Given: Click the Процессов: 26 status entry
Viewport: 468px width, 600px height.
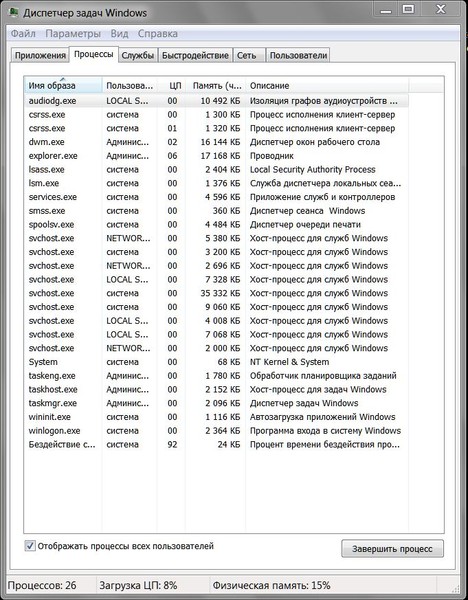Looking at the screenshot, I should 42,585.
